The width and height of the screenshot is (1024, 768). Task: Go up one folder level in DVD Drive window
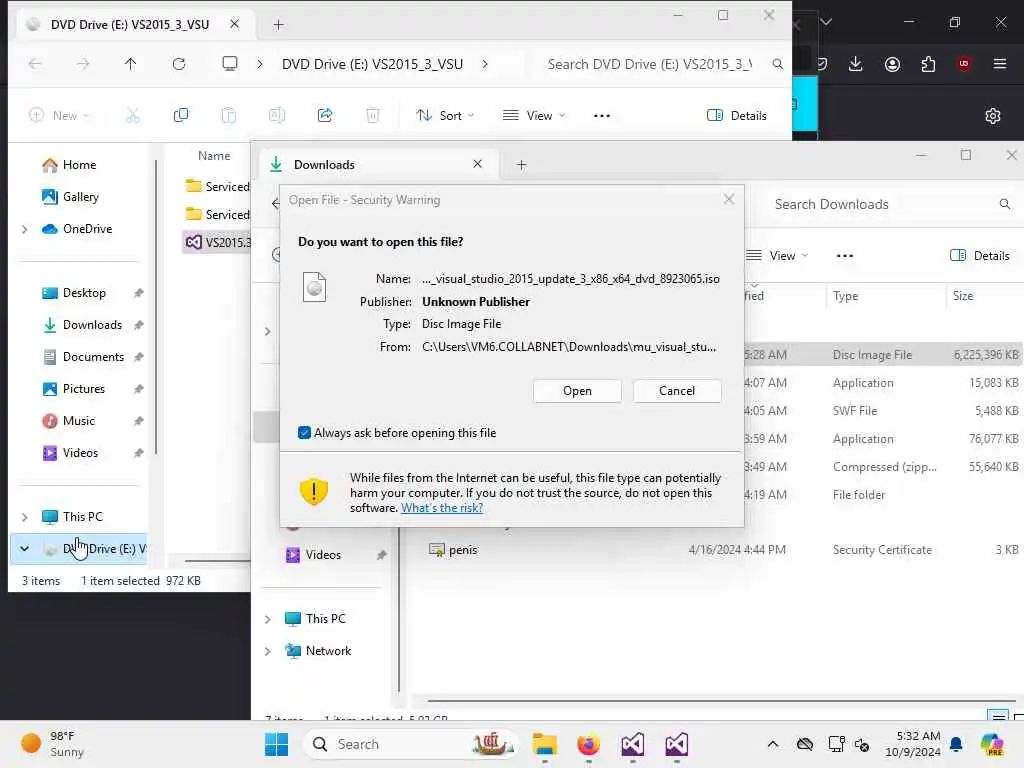(131, 63)
